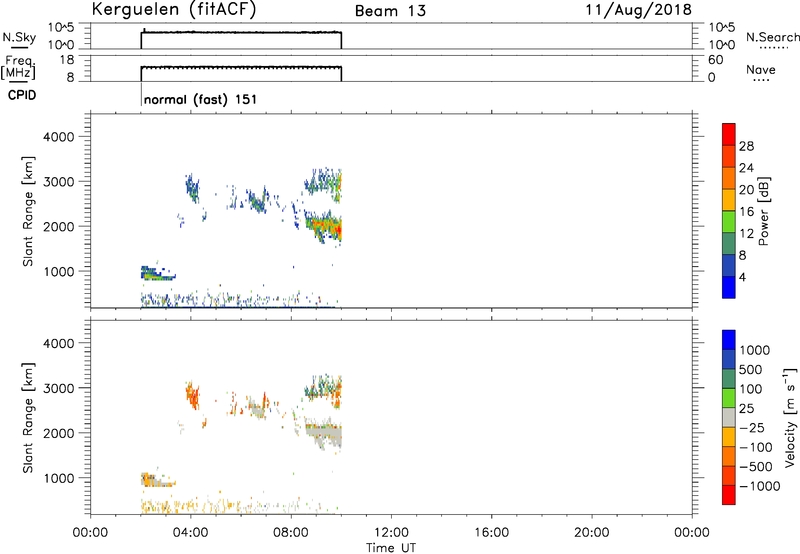Click the '500' label on Velocity colorbar

750,369
